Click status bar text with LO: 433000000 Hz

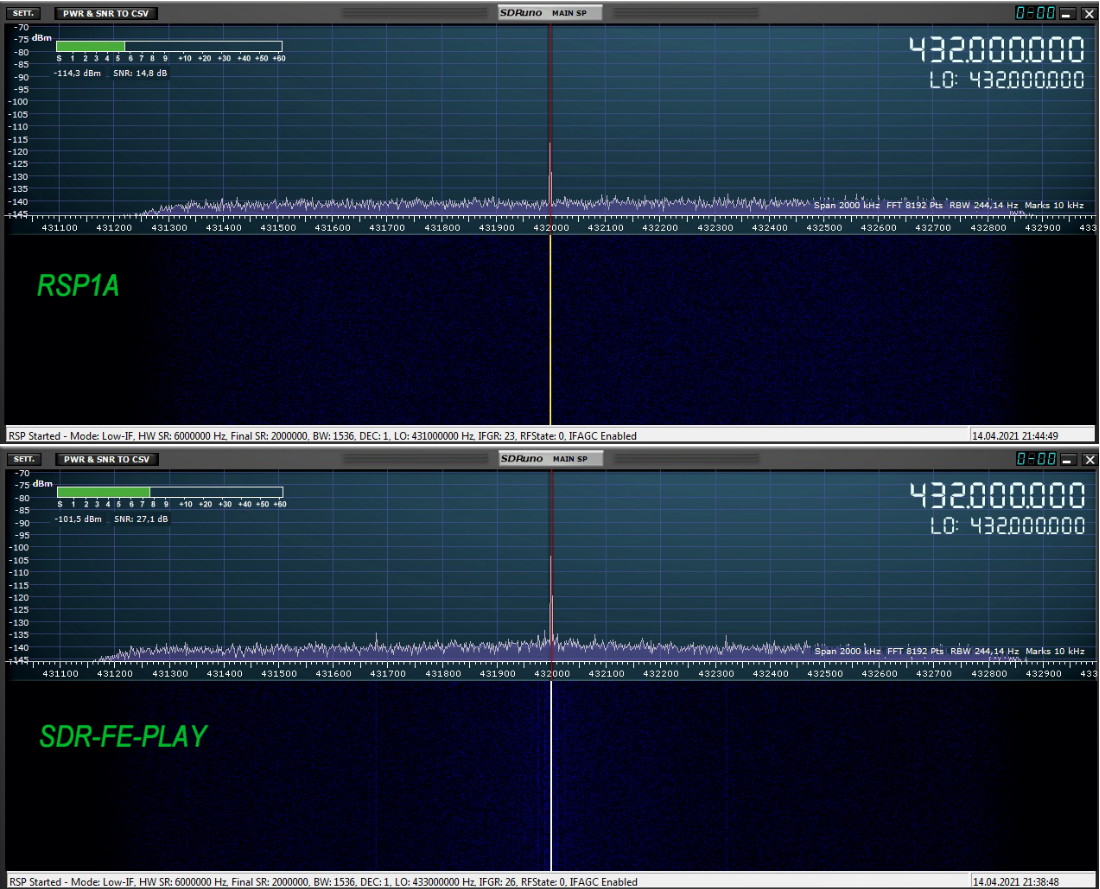click(323, 882)
